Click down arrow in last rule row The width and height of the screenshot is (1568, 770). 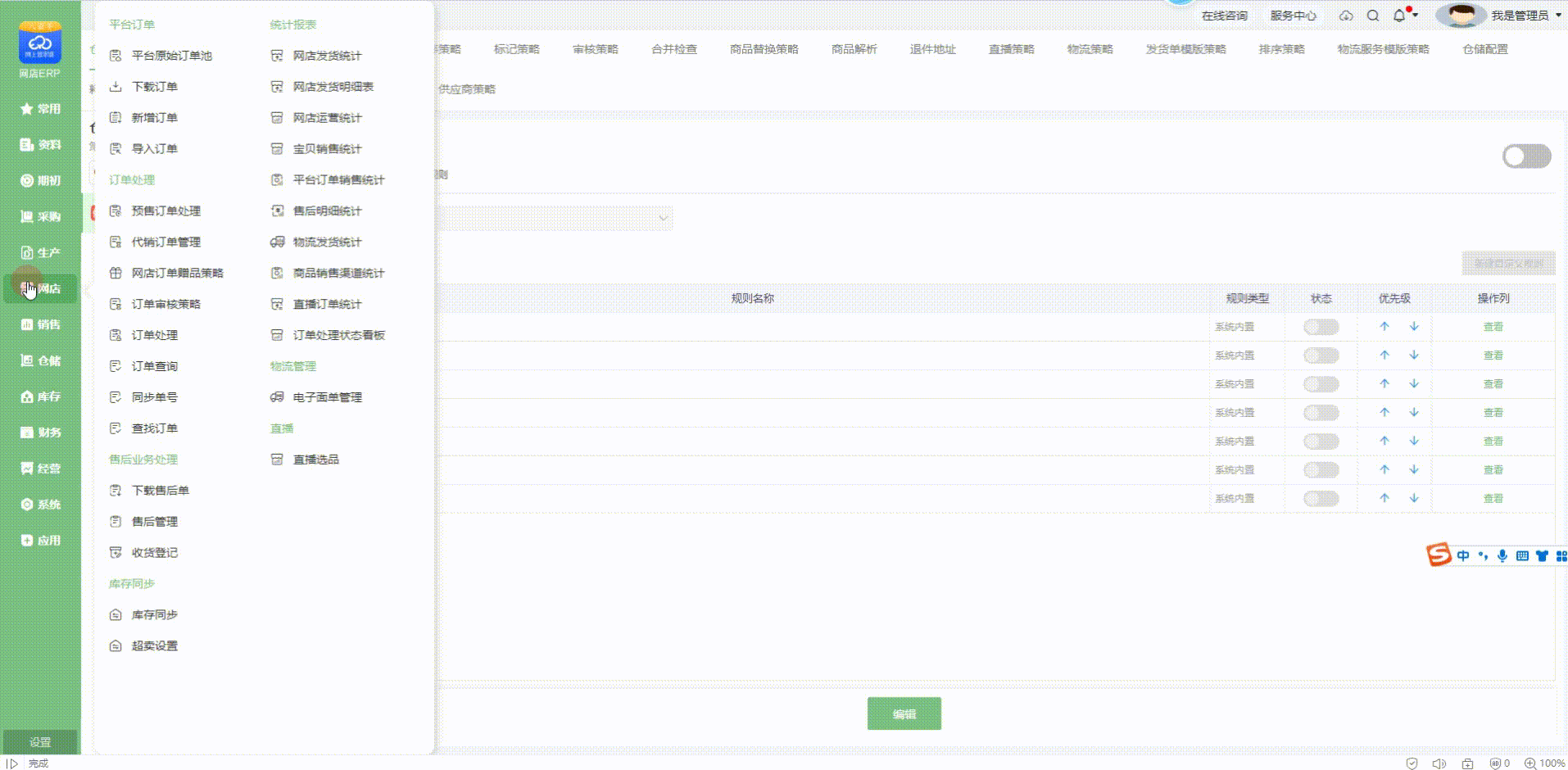click(x=1414, y=498)
